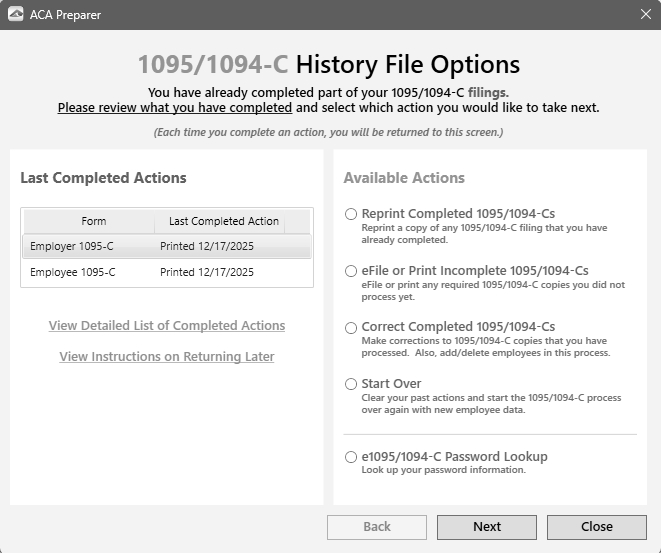Image resolution: width=661 pixels, height=553 pixels.
Task: Sort by the Form column header
Action: pos(93,221)
